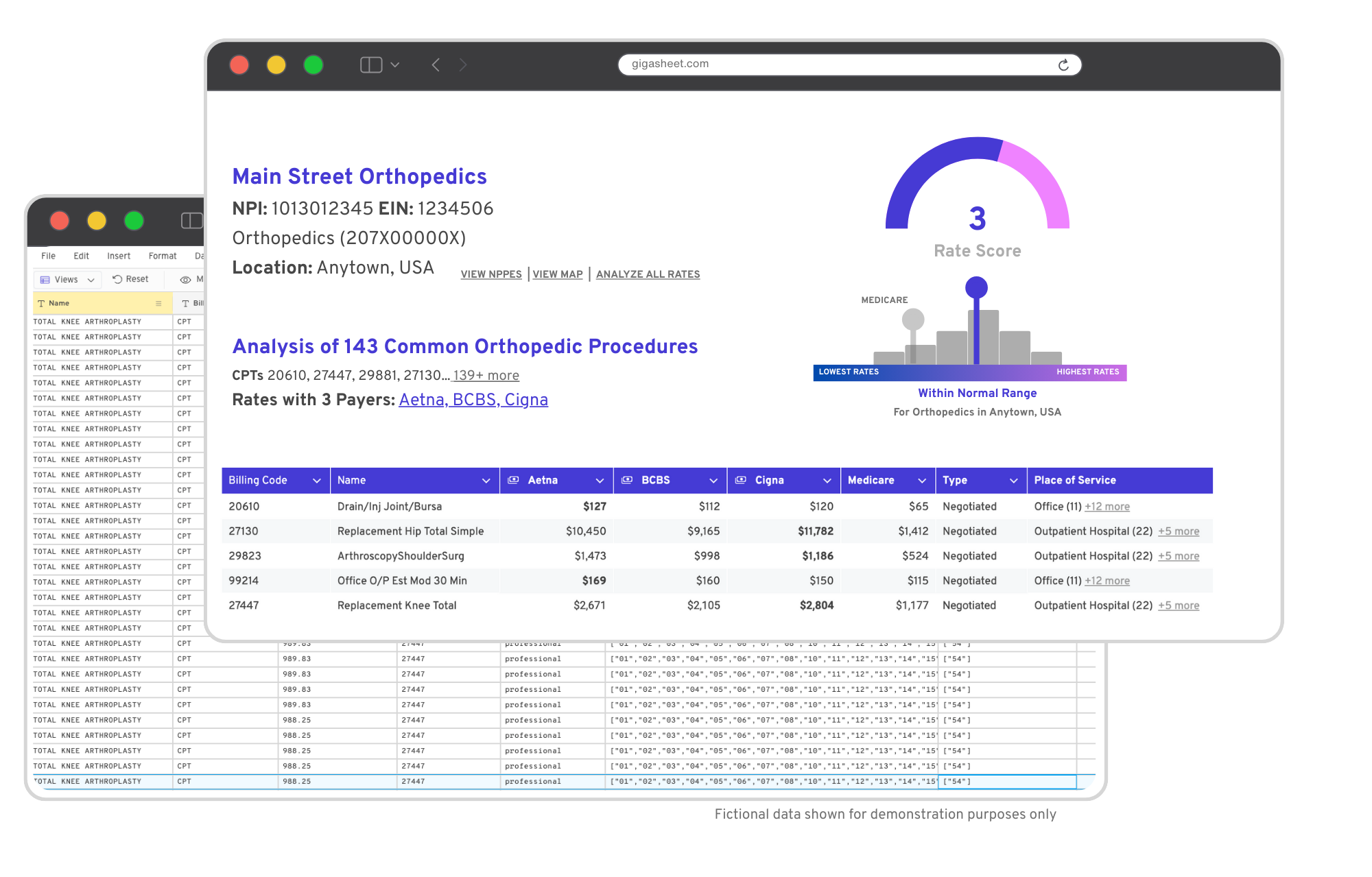Open the Format menu

[163, 256]
